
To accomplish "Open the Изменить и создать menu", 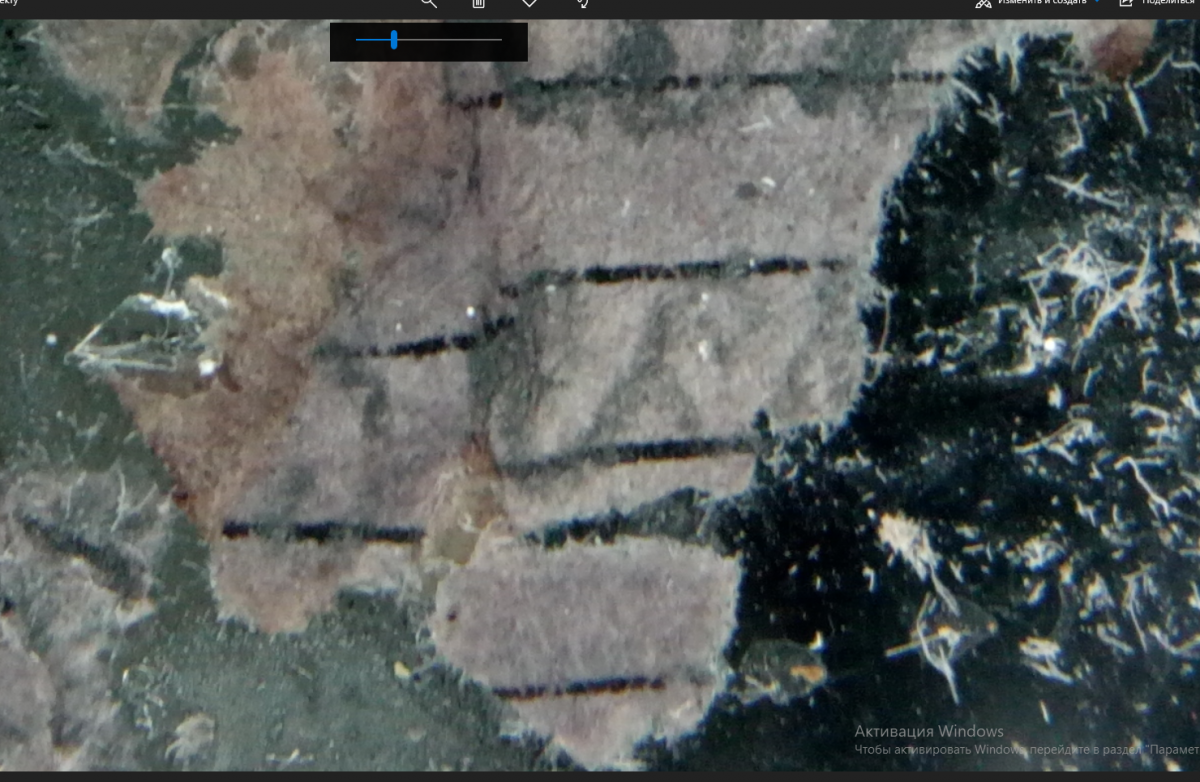I will [1037, 3].
